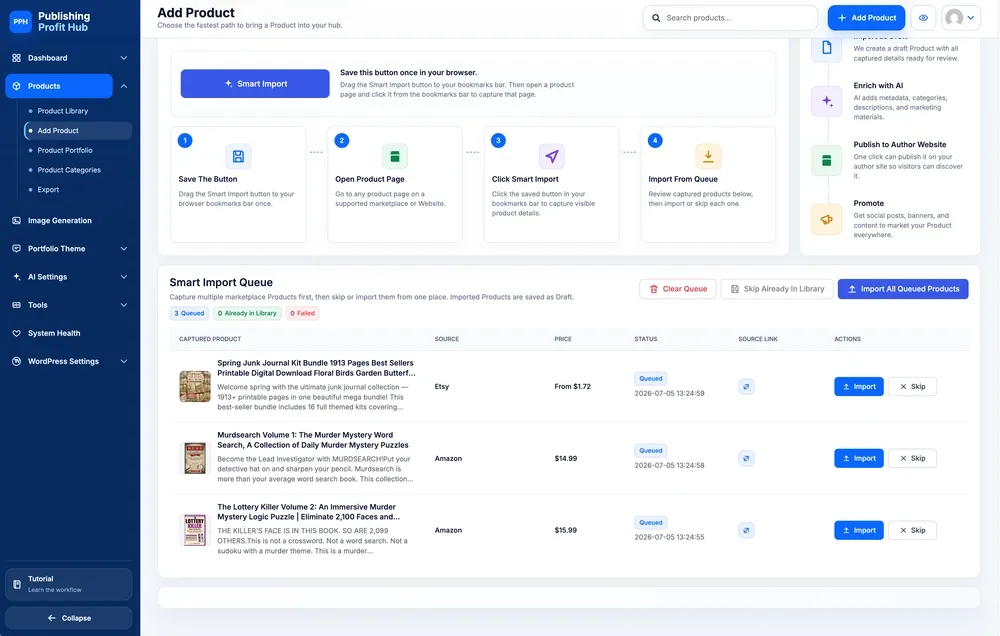
Task: Open source link for Spring Junk Journal Kit
Action: coord(746,387)
